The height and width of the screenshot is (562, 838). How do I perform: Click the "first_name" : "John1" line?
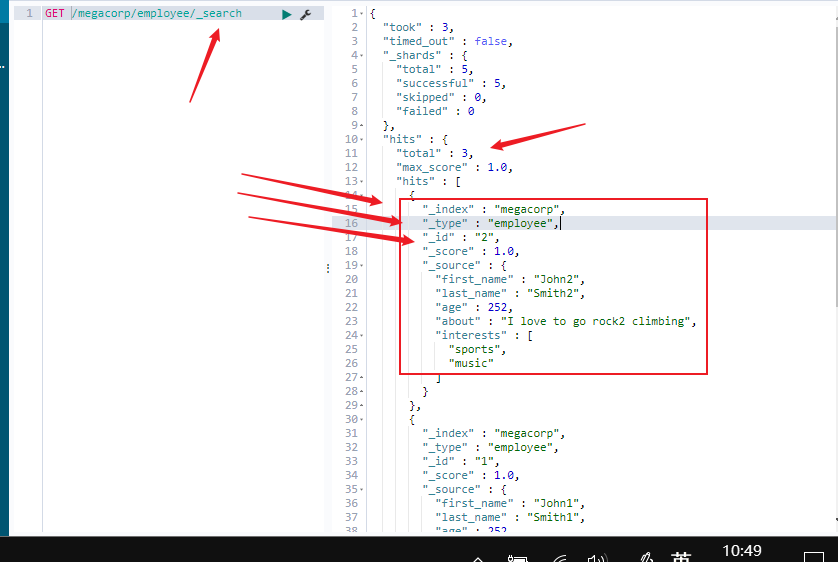(510, 503)
